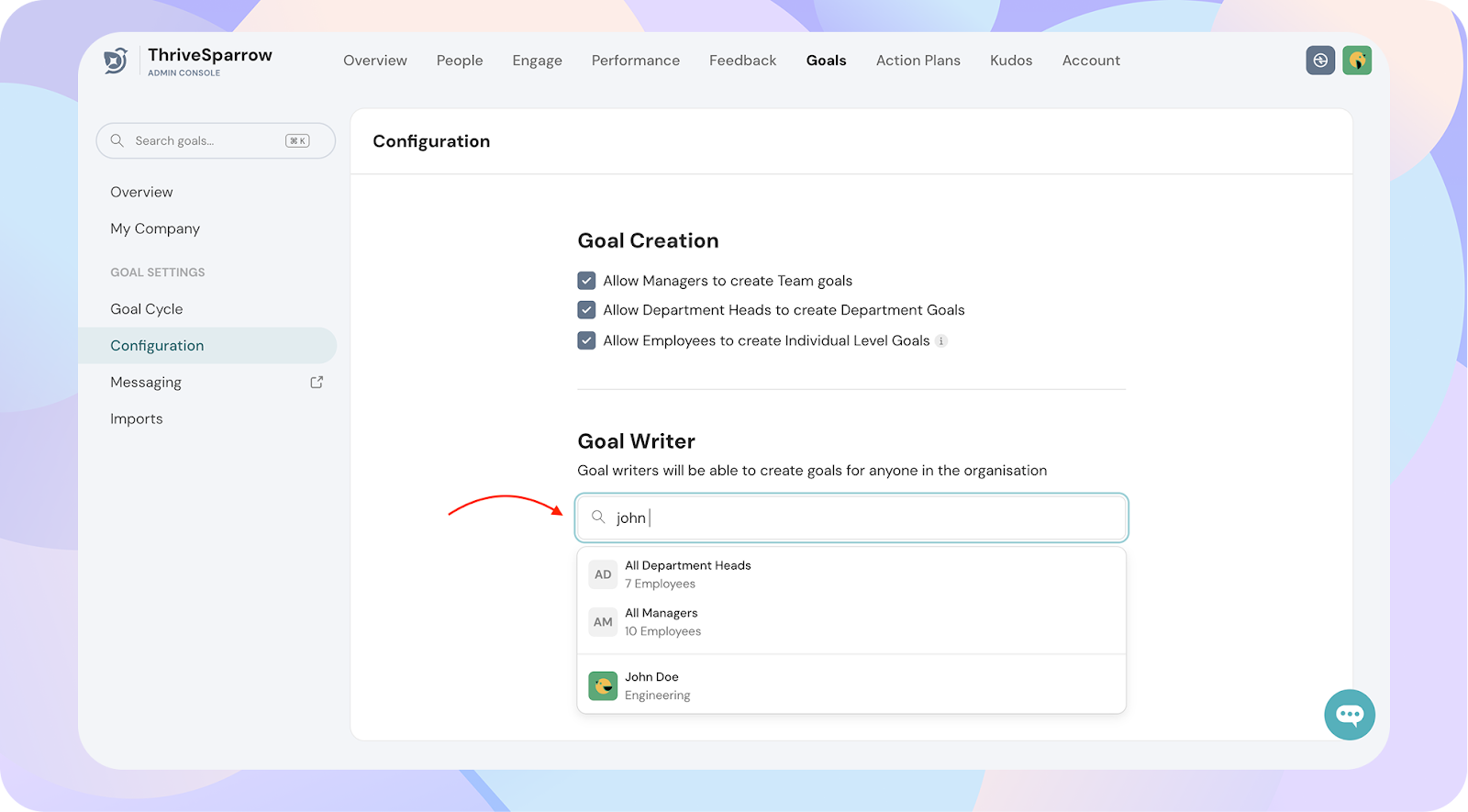
Task: Click the '7 Employees' text
Action: pos(661,584)
